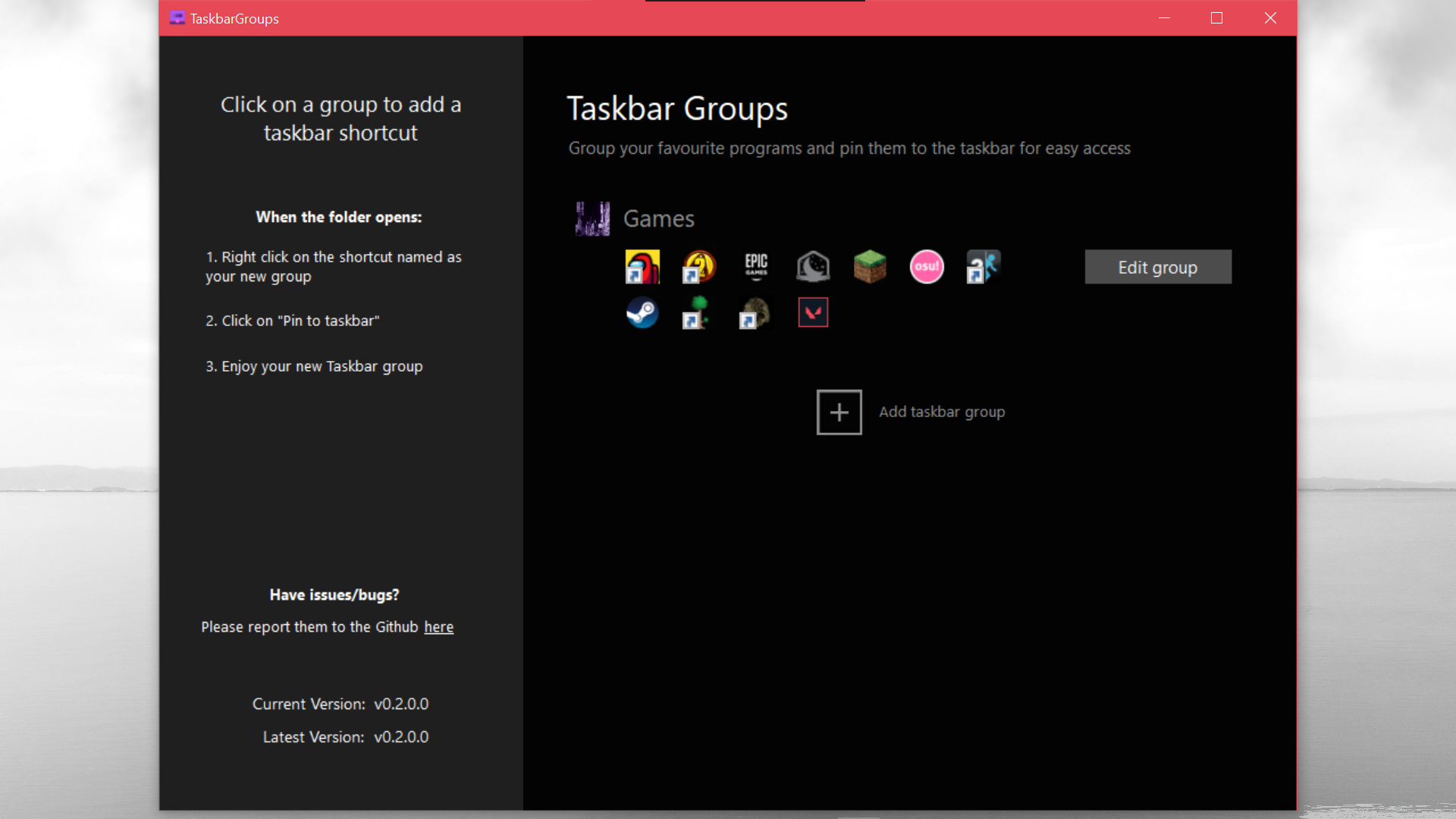Click the Steam icon
The image size is (1456, 819).
click(x=642, y=312)
